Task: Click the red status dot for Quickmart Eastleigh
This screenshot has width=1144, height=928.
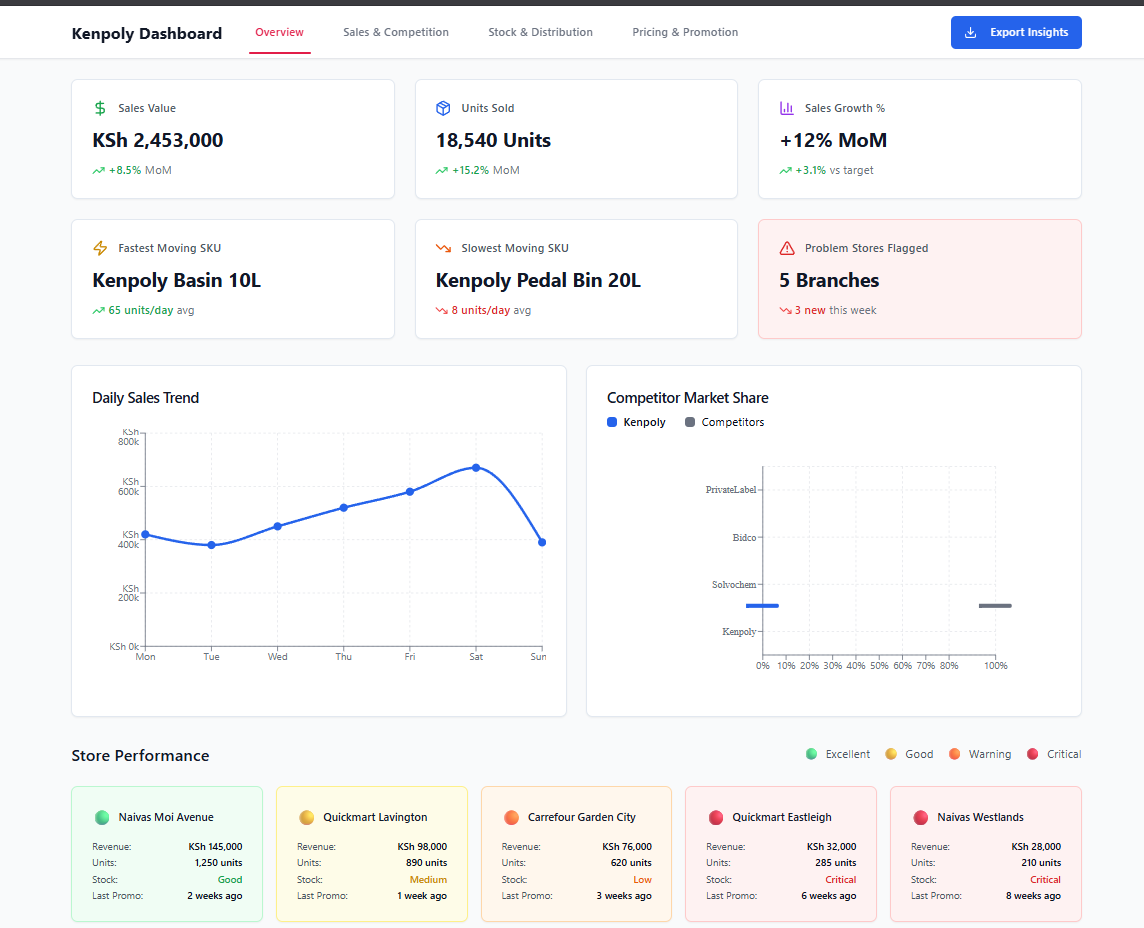Action: (715, 817)
